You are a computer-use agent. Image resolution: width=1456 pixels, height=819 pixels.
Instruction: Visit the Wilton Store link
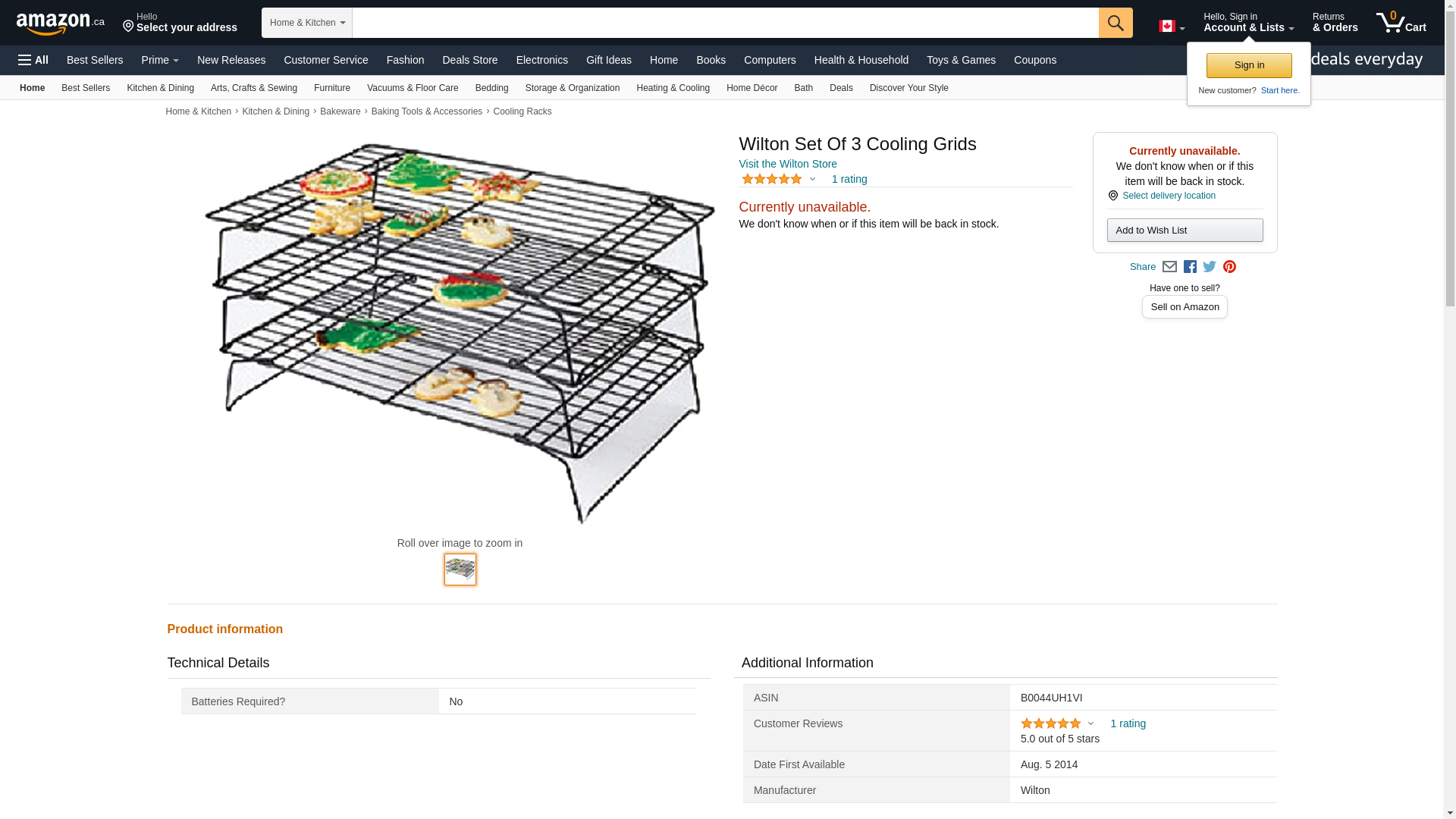coord(787,164)
